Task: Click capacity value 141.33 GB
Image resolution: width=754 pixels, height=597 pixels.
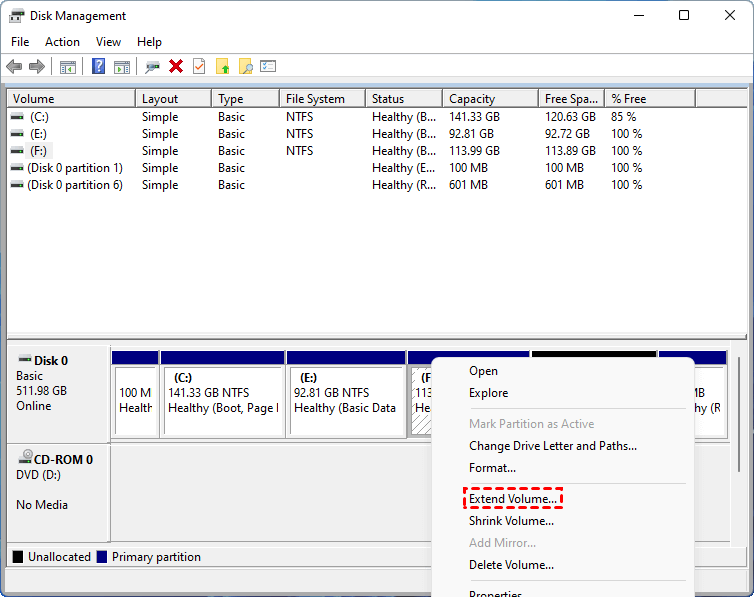Action: click(474, 117)
